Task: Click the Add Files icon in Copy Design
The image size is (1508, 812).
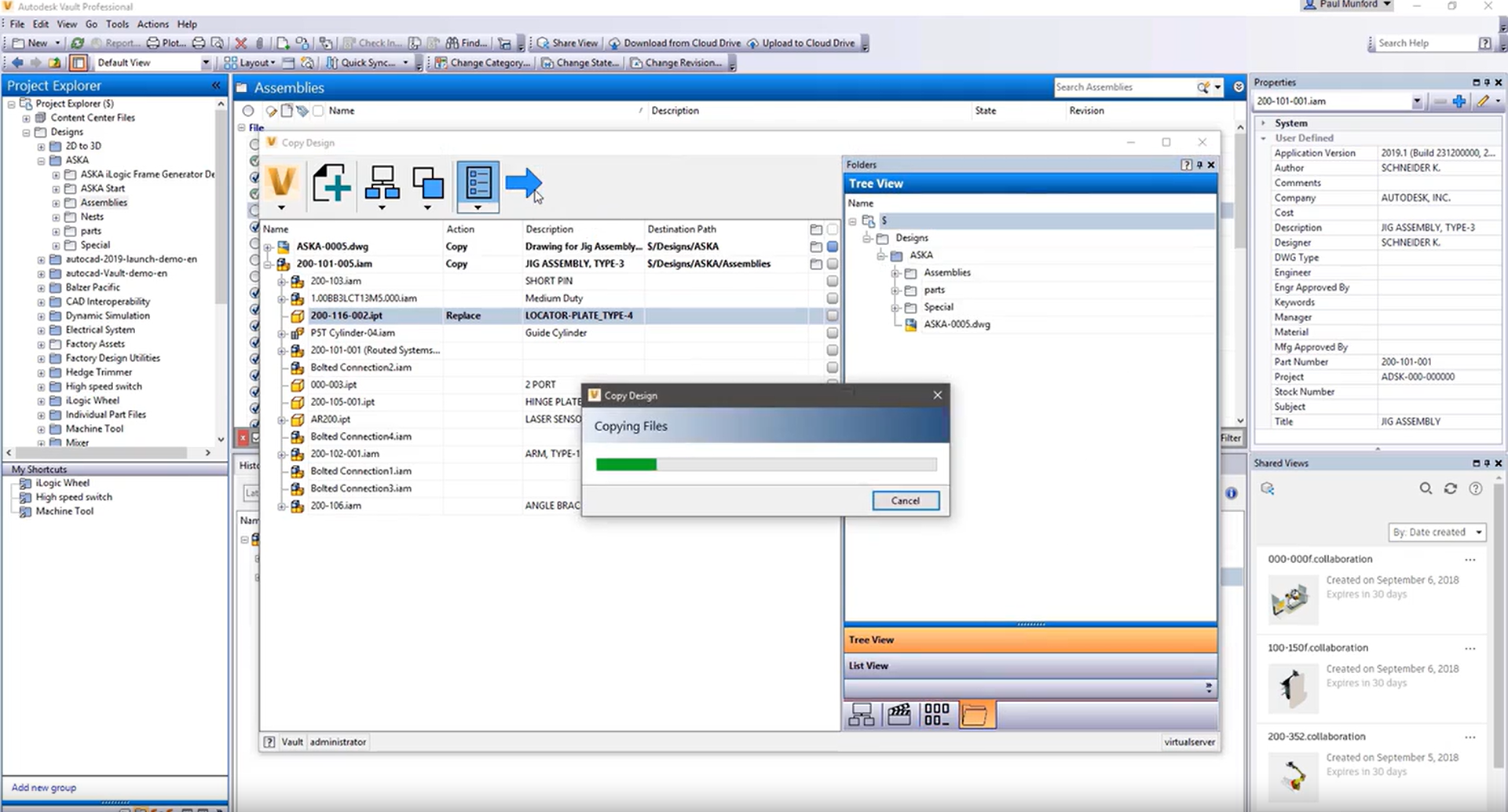Action: 331,184
